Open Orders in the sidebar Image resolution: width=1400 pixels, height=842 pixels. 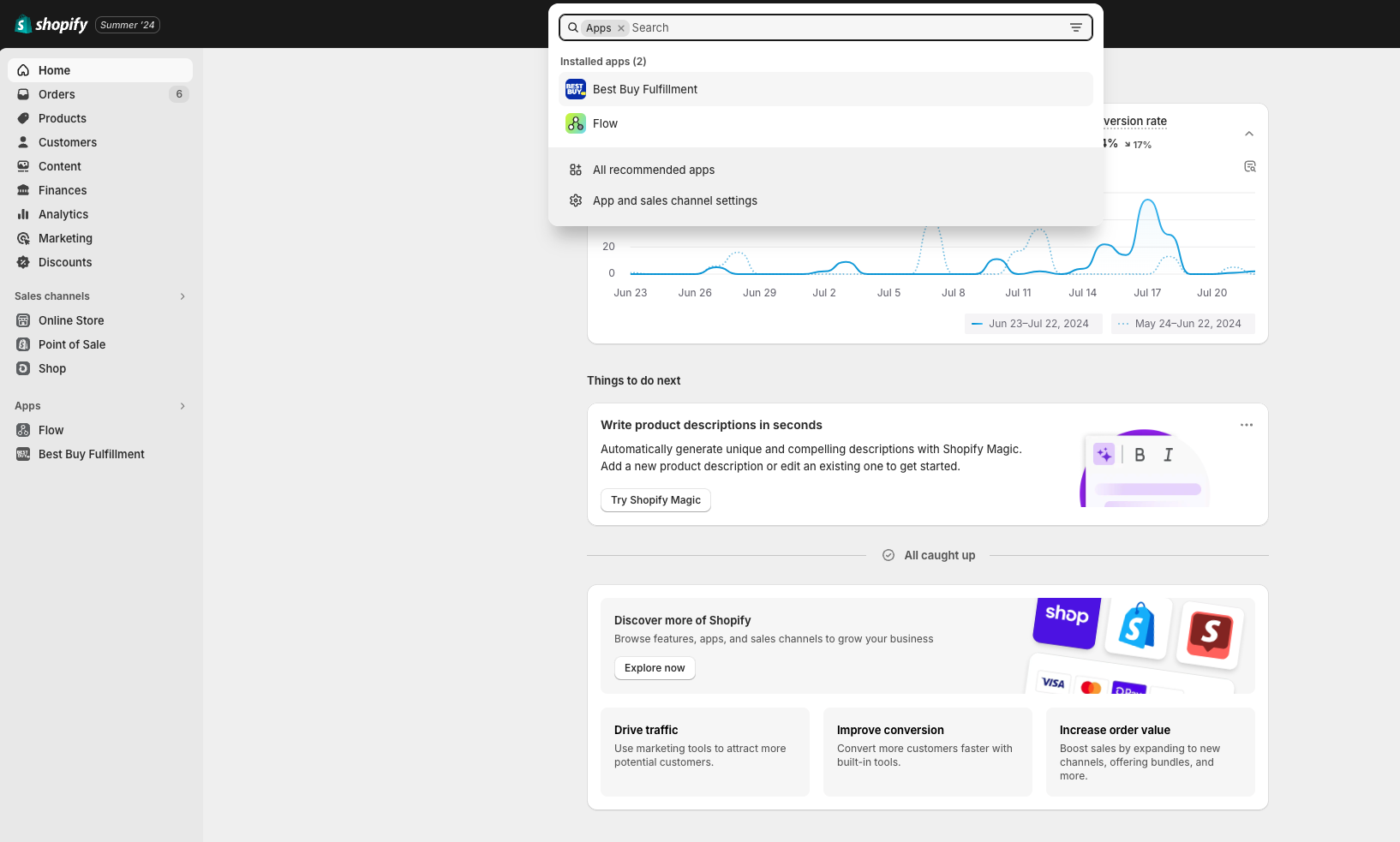coord(100,94)
